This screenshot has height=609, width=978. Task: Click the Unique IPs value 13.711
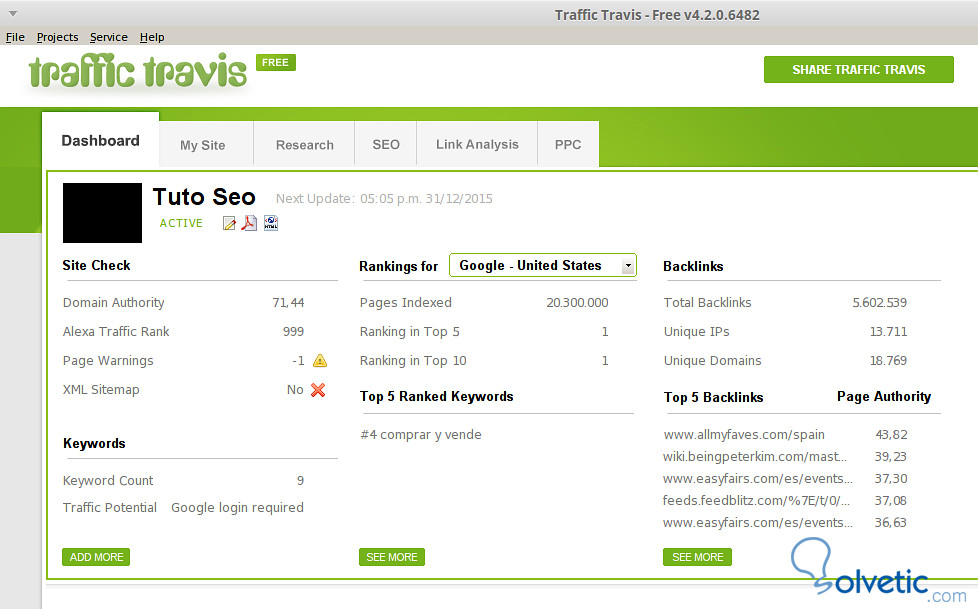tap(888, 331)
